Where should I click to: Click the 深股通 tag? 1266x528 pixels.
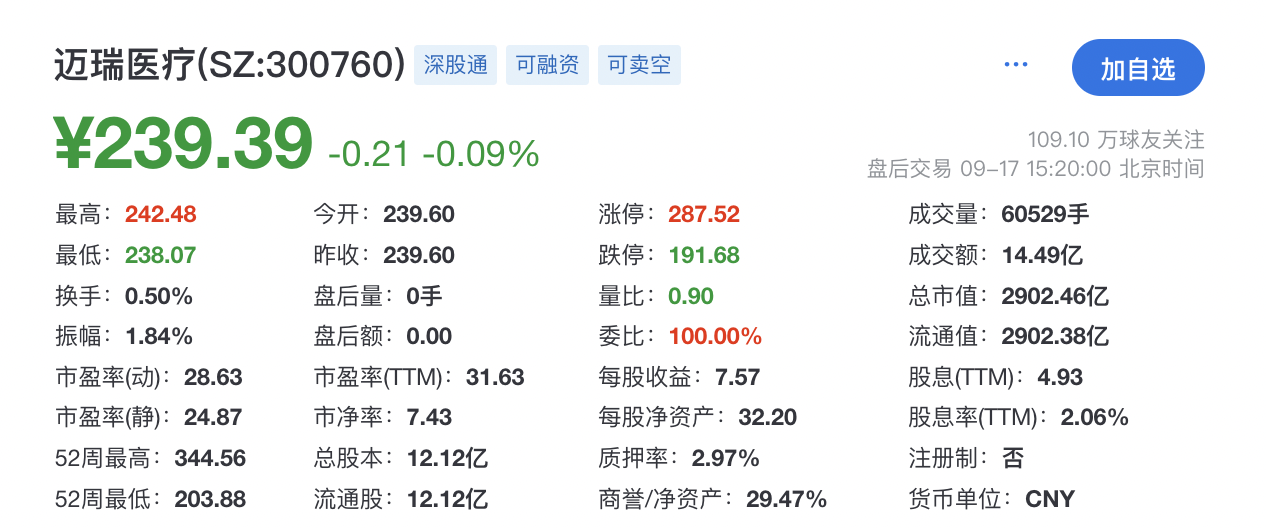(x=455, y=65)
